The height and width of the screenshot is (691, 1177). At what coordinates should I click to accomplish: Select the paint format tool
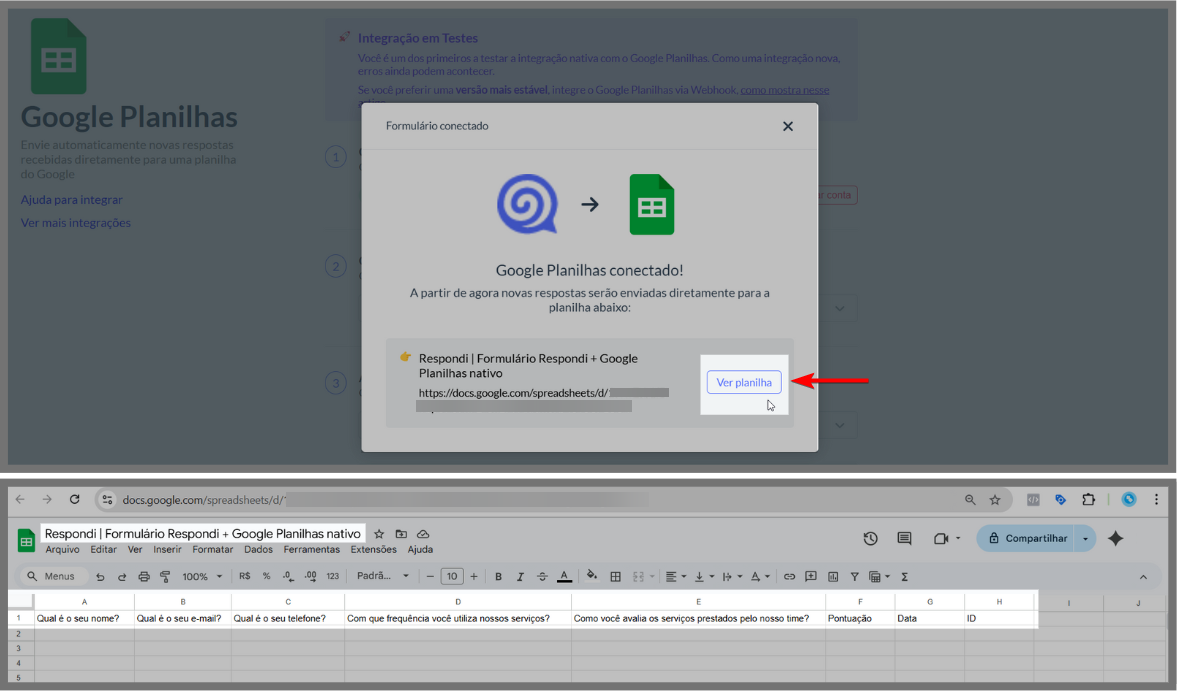coord(165,576)
